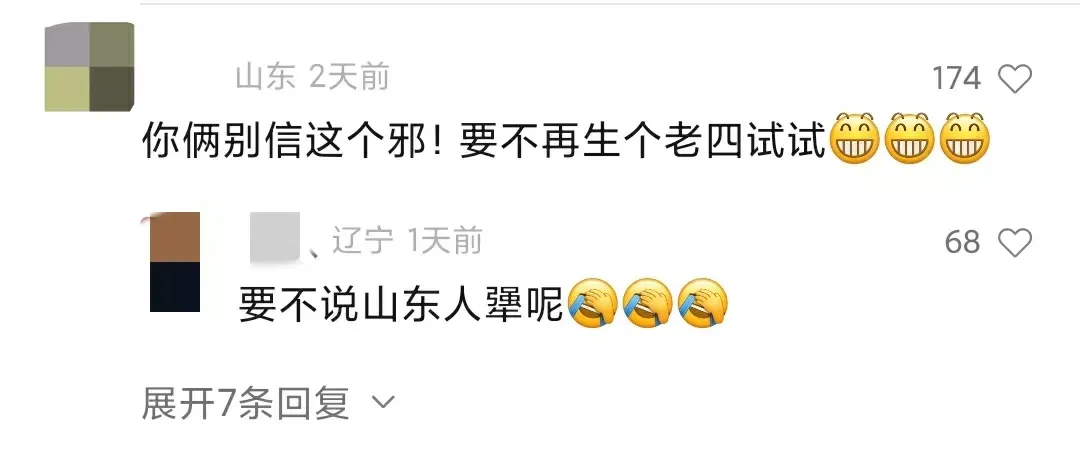1080x462 pixels.
Task: Tap the middle crying-laugh emoji in reply
Action: point(647,302)
